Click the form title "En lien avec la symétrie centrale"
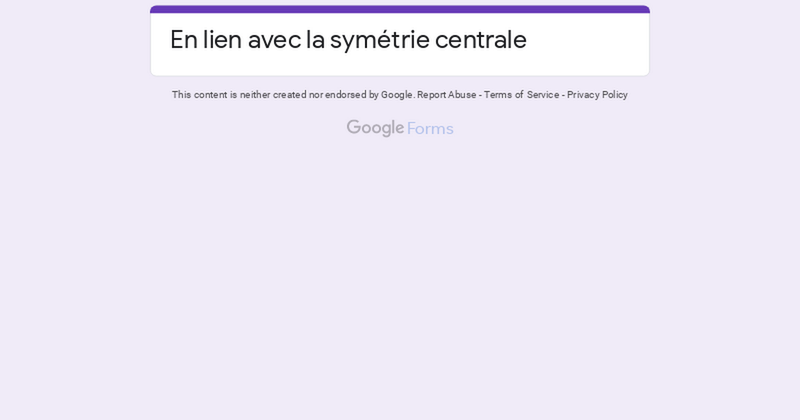This screenshot has width=800, height=420. [348, 40]
